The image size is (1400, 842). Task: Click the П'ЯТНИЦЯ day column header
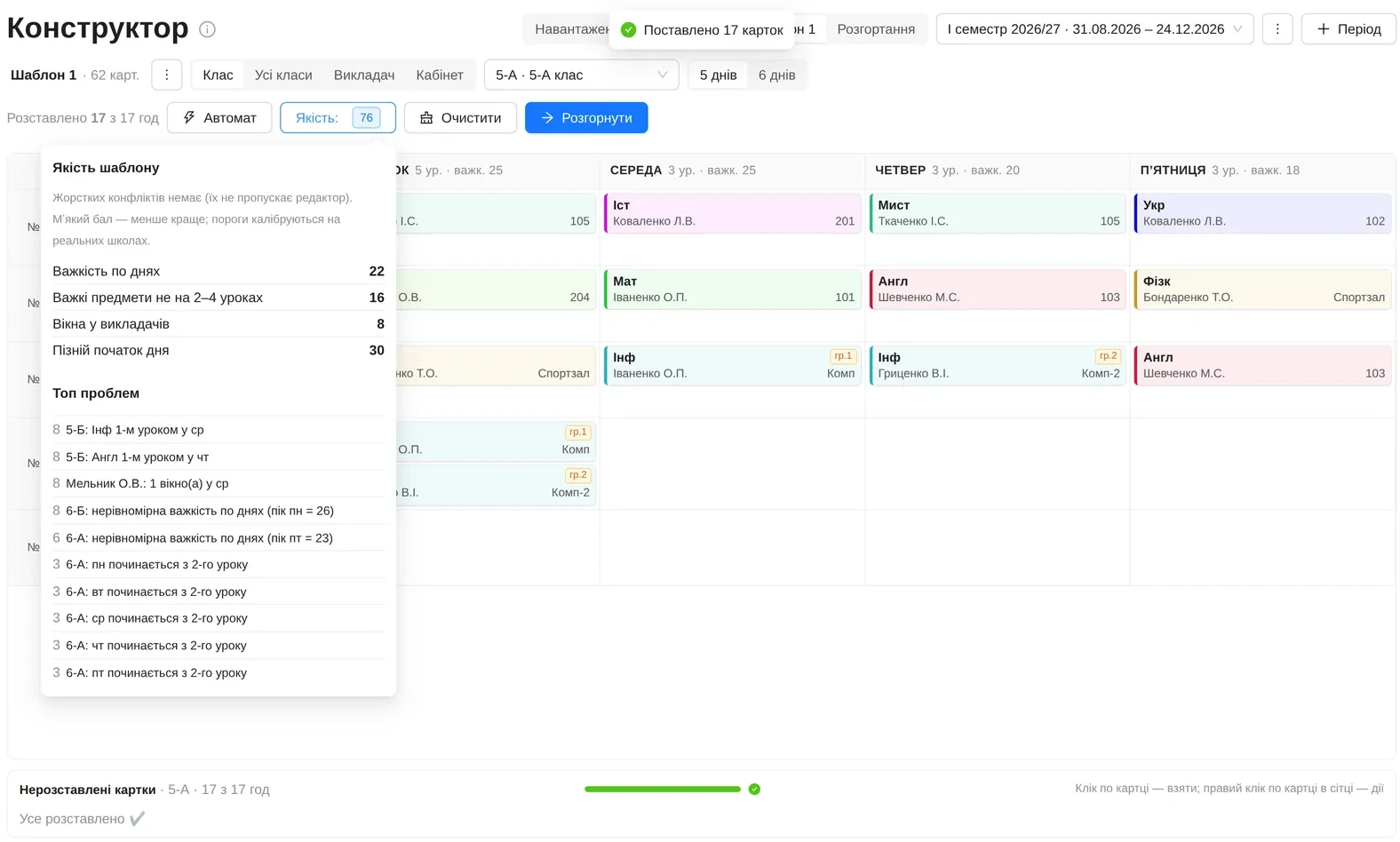coord(1262,171)
